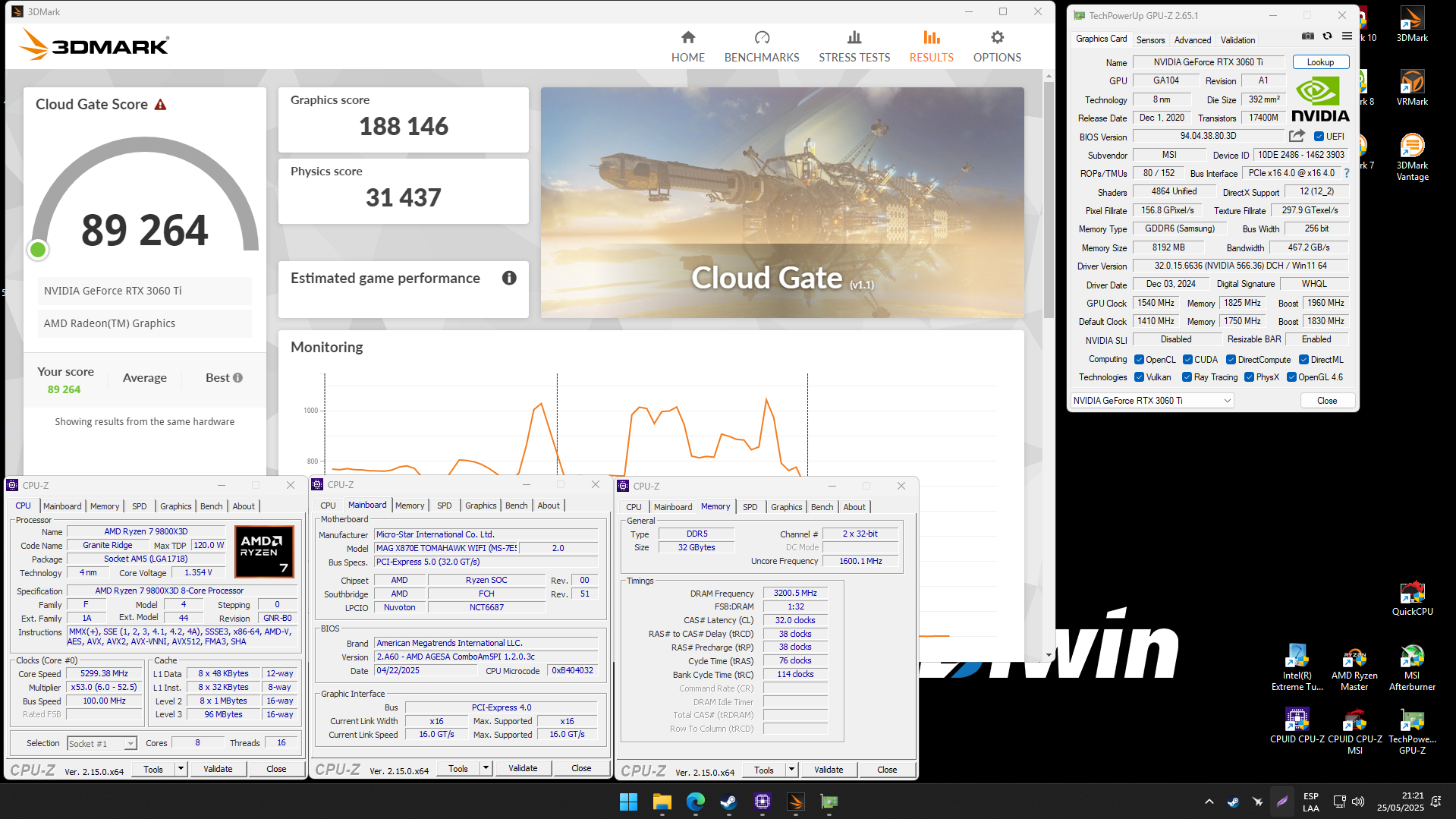Toggle the PhysX checkbox

1249,377
